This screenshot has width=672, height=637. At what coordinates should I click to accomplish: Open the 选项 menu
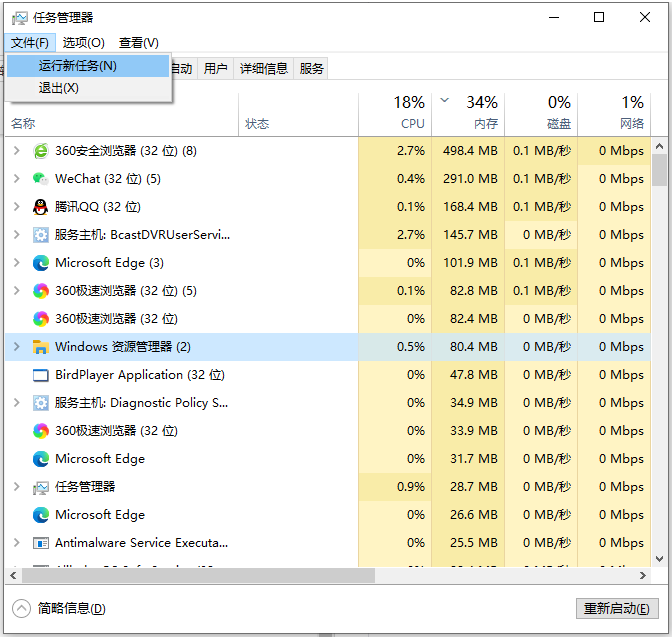(x=83, y=43)
